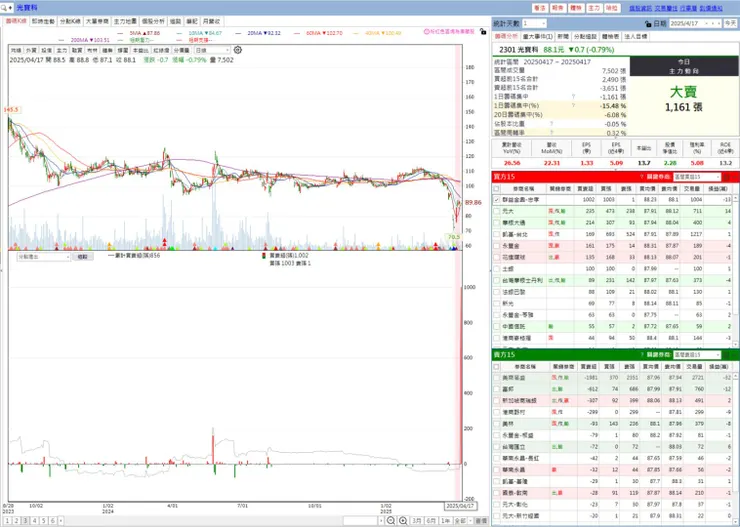Toggle the chart lock icon above the price axis

[x=482, y=31]
